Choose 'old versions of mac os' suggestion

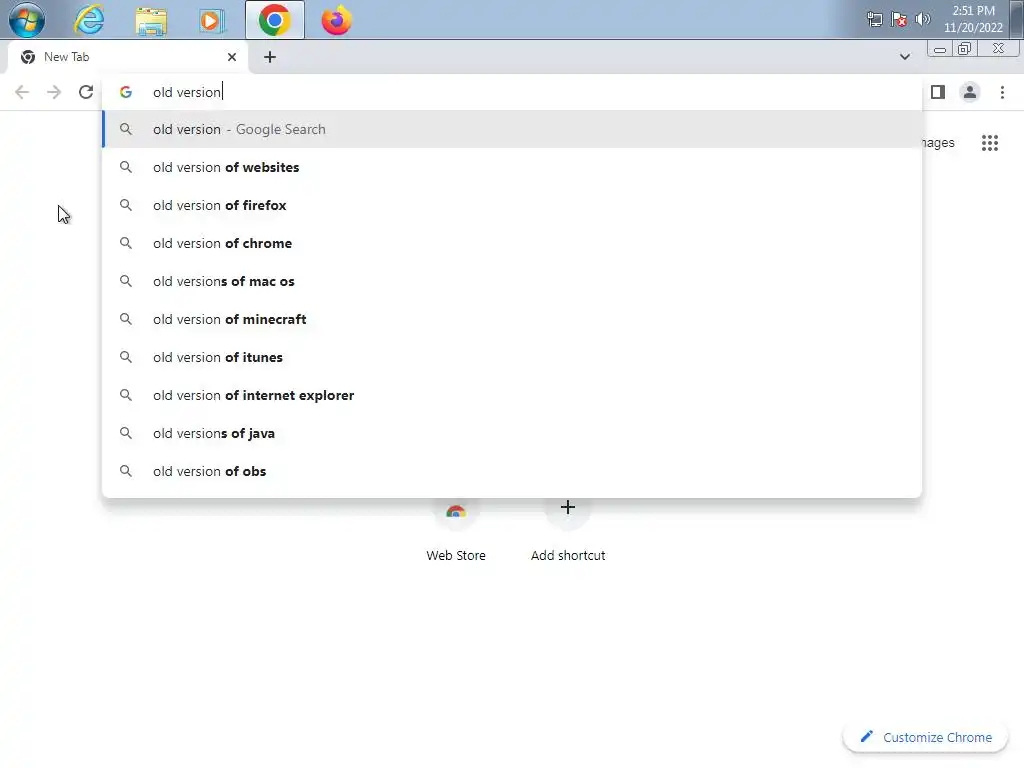(x=512, y=281)
